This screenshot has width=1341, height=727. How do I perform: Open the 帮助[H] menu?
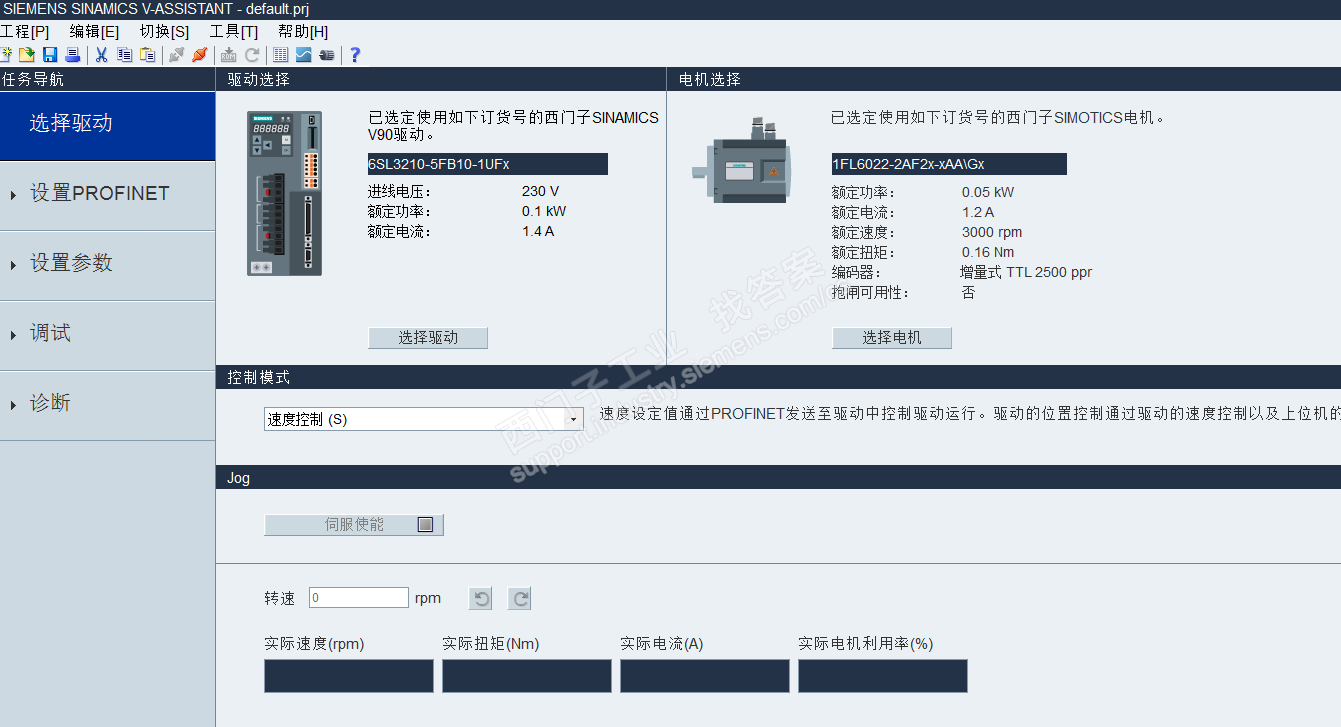[303, 31]
